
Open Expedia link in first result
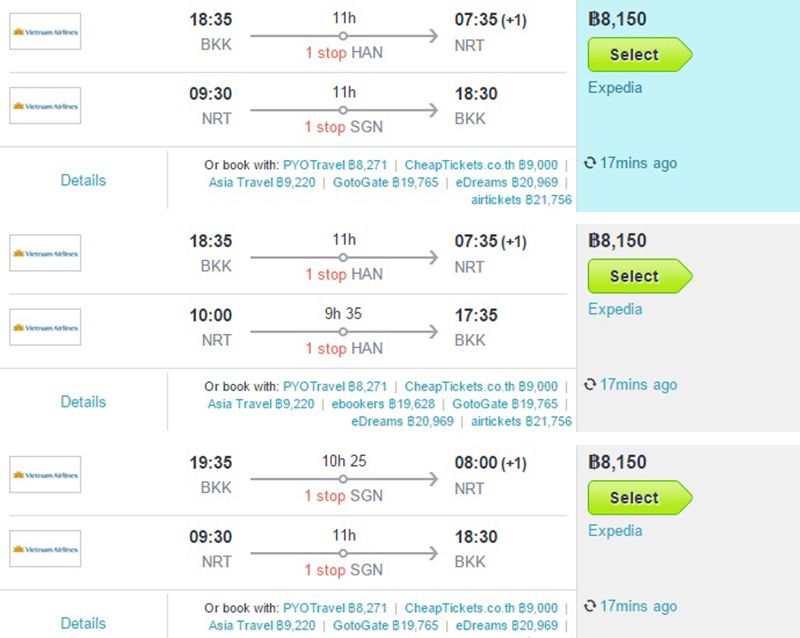615,88
